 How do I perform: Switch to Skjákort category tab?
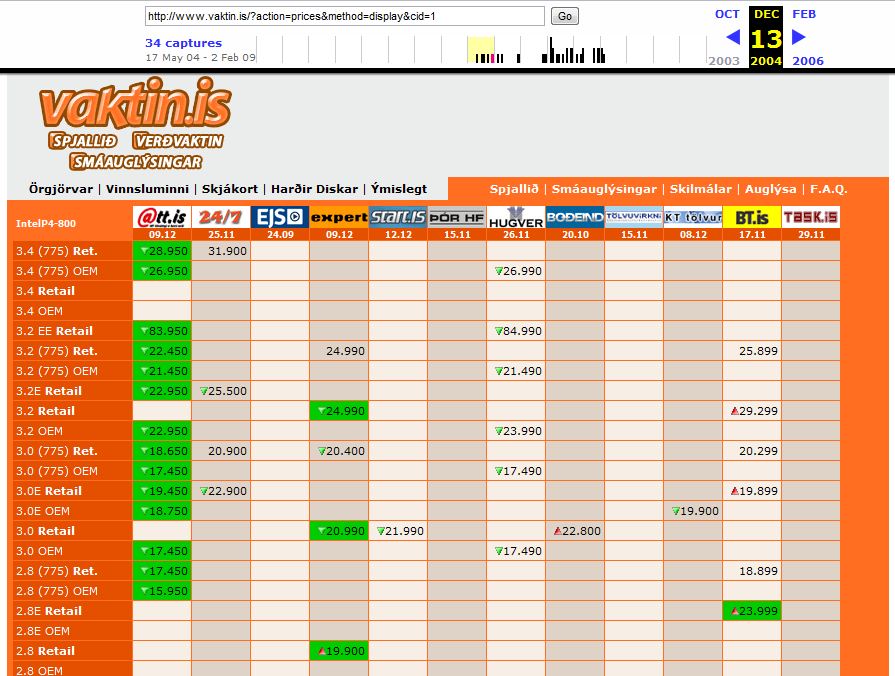click(230, 189)
